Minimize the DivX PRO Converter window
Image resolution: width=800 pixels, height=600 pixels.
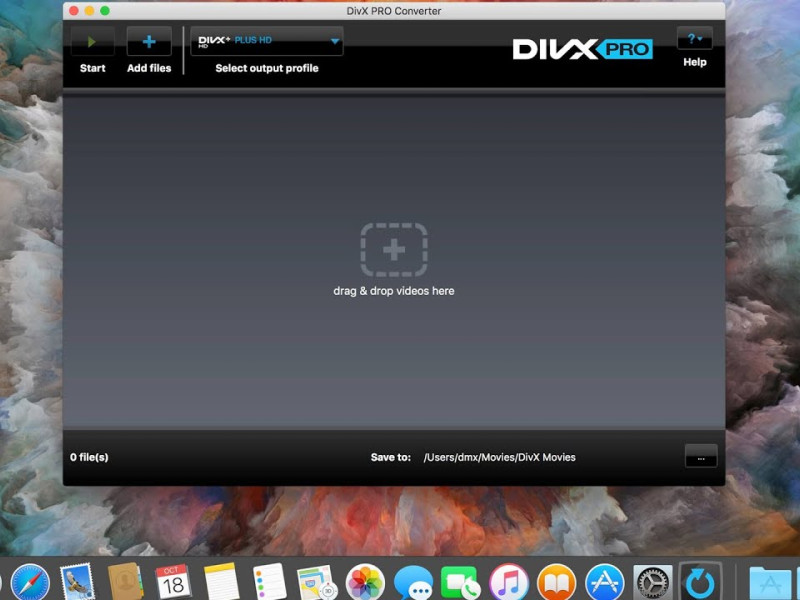click(89, 11)
